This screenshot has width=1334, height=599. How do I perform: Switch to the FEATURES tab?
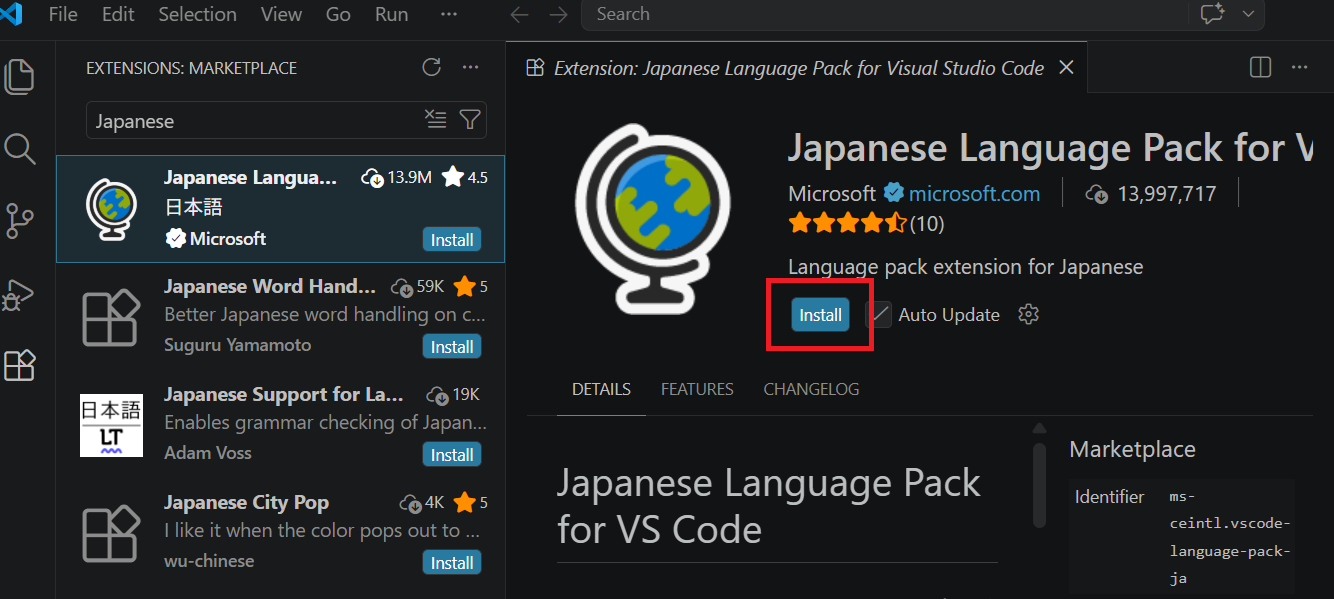[697, 389]
